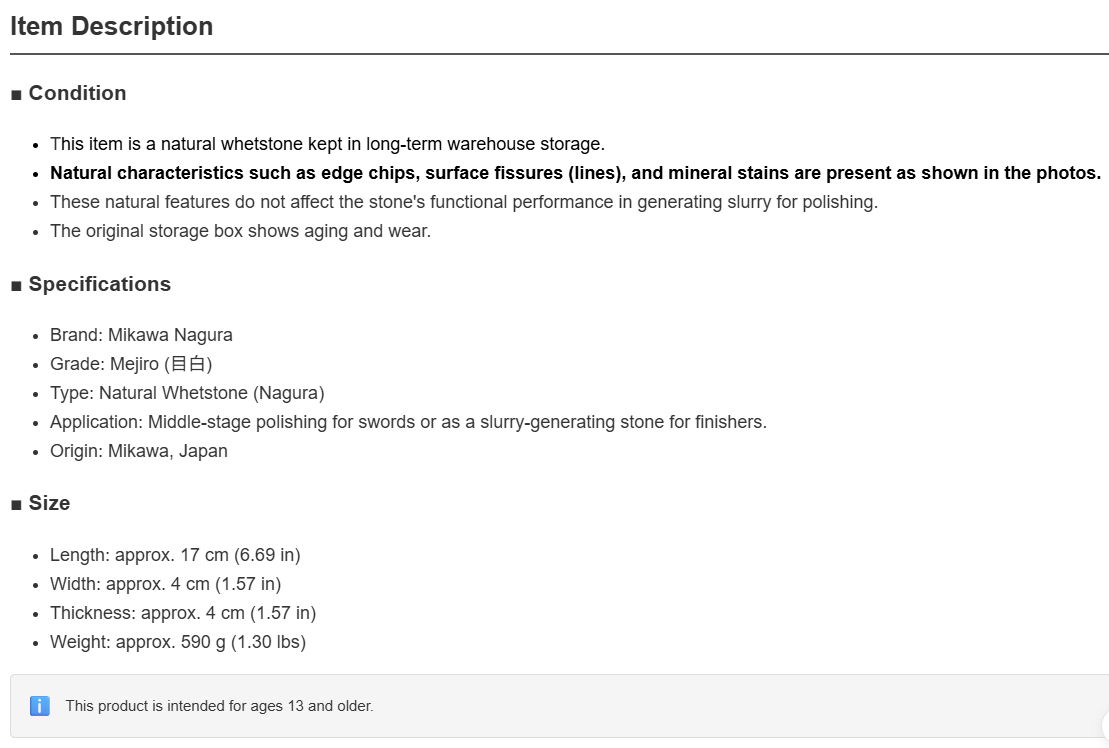1109x748 pixels.
Task: Click the Specifications section heading
Action: (100, 284)
